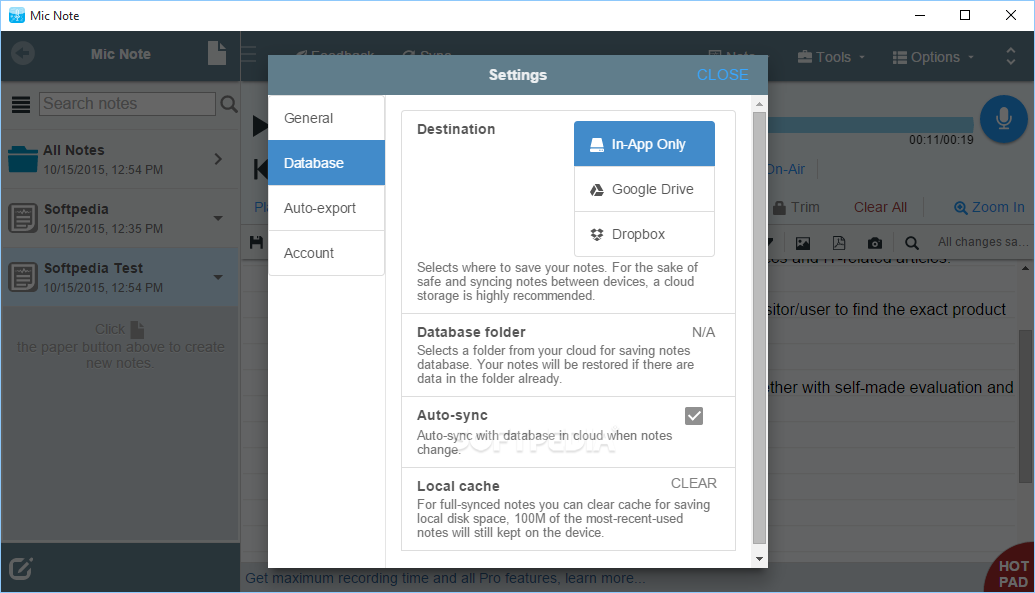Click the Trim button

796,207
